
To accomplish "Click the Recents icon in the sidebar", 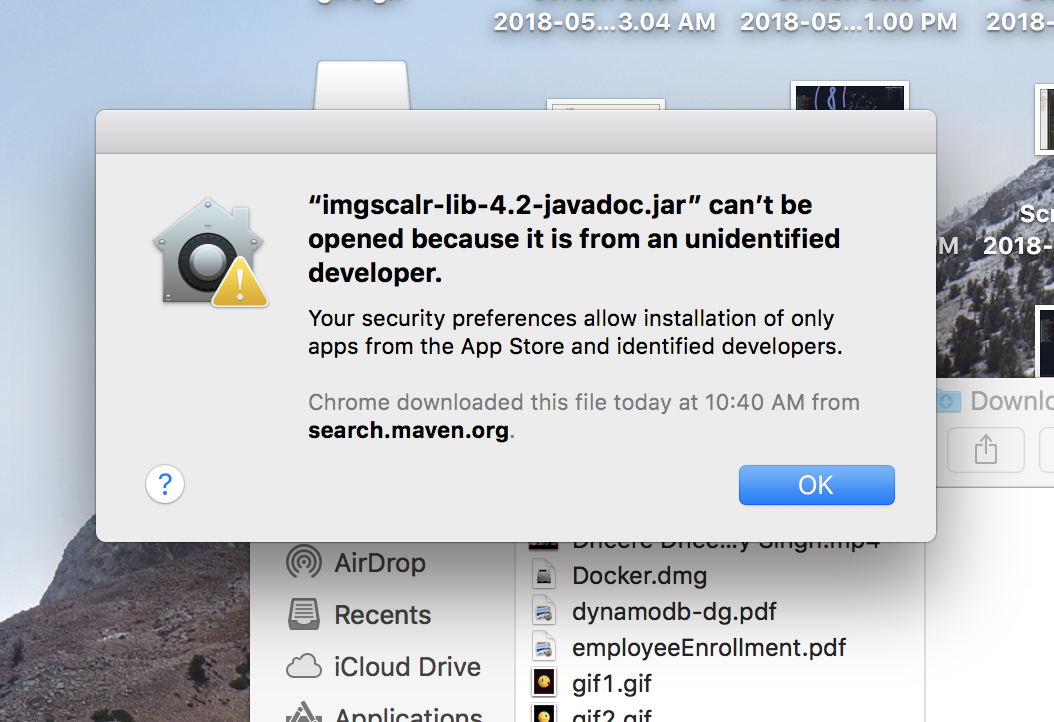I will pyautogui.click(x=304, y=614).
